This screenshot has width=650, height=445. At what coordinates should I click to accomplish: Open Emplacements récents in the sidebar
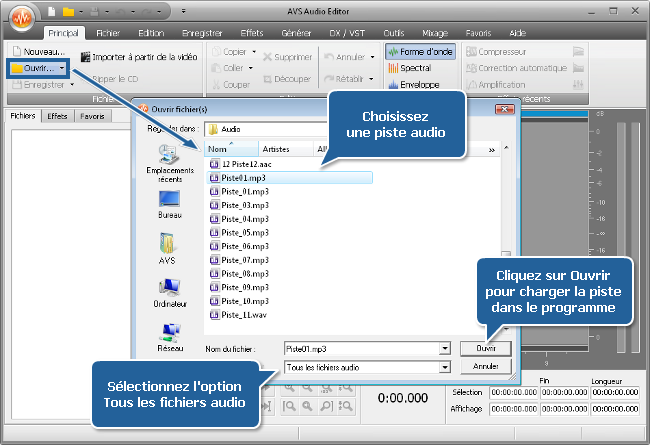pos(169,154)
